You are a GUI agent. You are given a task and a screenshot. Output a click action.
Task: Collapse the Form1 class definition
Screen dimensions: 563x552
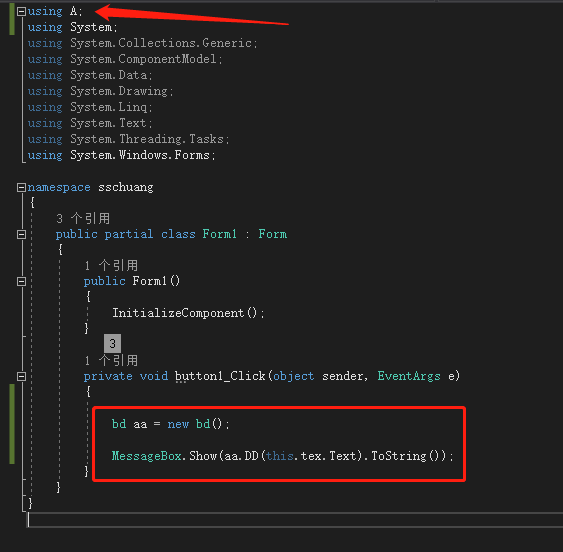point(21,234)
